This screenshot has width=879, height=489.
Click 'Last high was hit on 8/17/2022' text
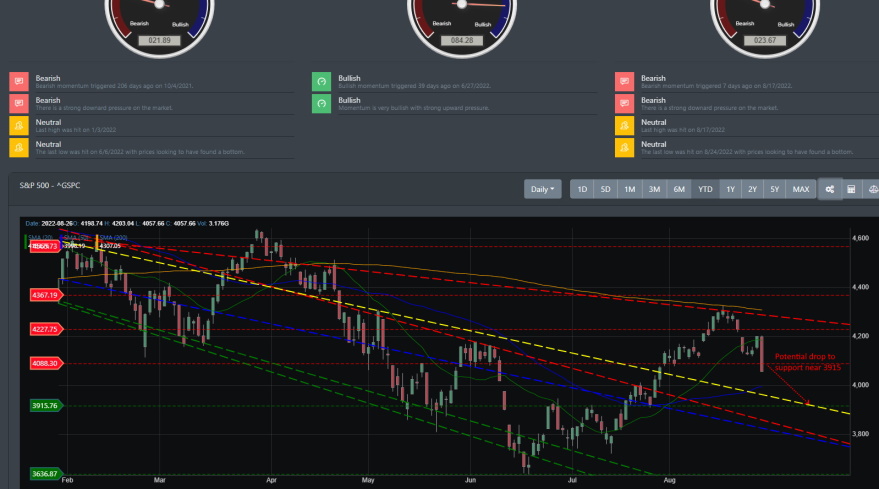pos(683,130)
